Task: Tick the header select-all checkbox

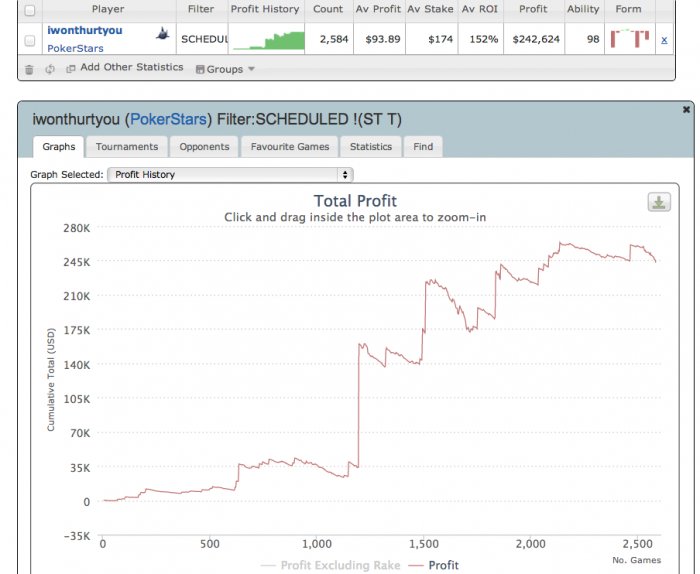Action: tap(29, 10)
